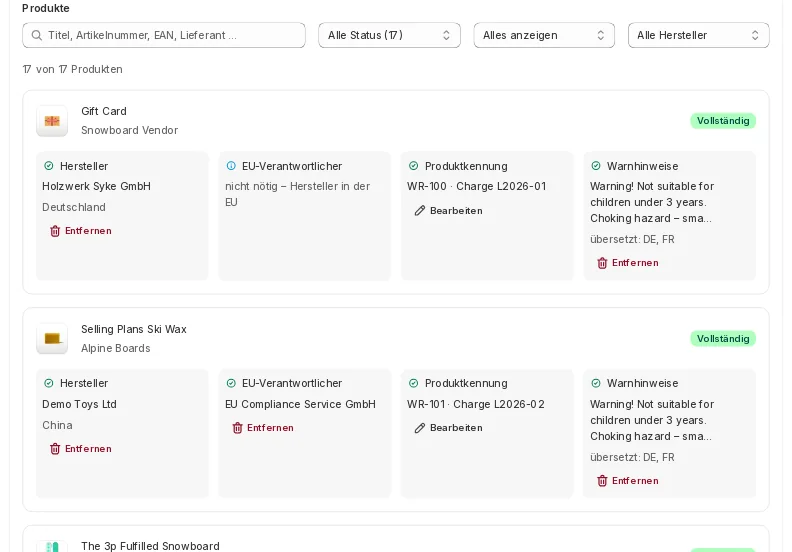This screenshot has width=792, height=552.
Task: Click übersetzt: DE, FR in Gift Card
Action: point(632,239)
